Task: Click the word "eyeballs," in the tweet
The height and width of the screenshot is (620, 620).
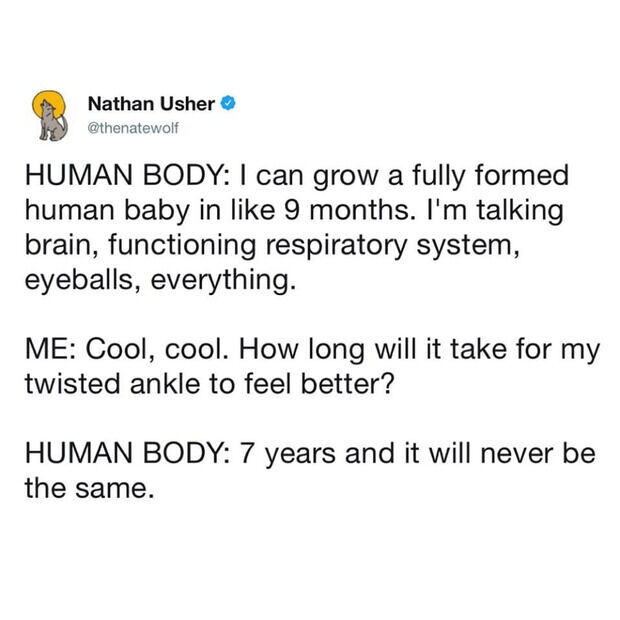Action: pyautogui.click(x=84, y=281)
